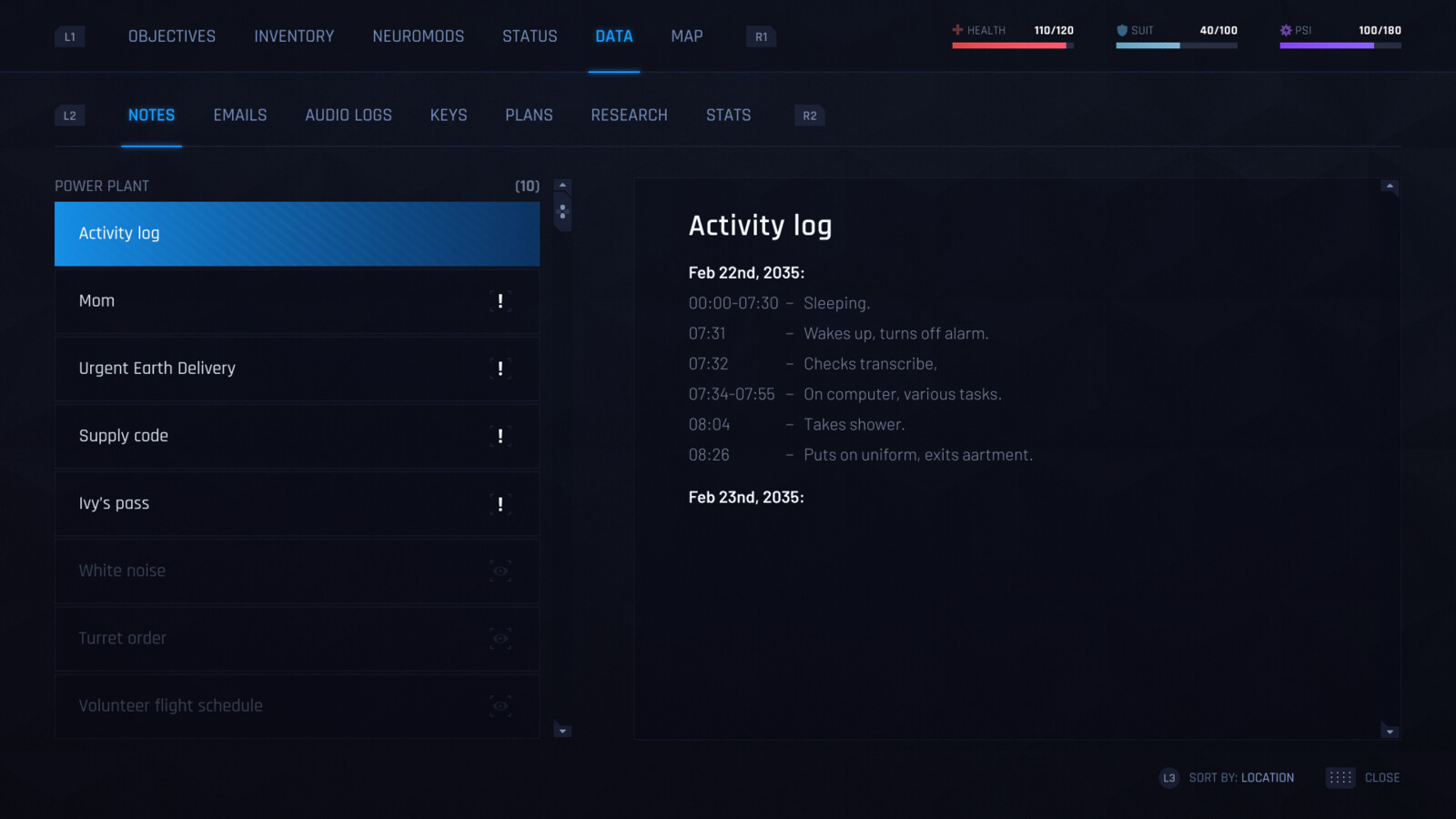This screenshot has height=819, width=1456.
Task: Toggle the eye icon on Turret order
Action: [x=500, y=638]
